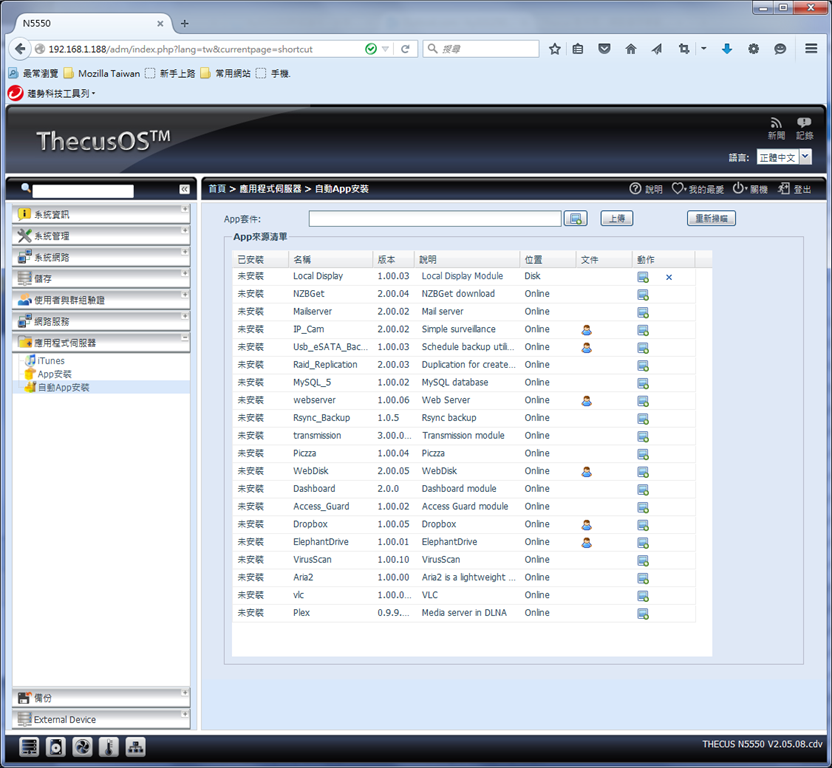This screenshot has height=768, width=832.
Task: Open 我的最愛 favorites menu
Action: pyautogui.click(x=698, y=189)
